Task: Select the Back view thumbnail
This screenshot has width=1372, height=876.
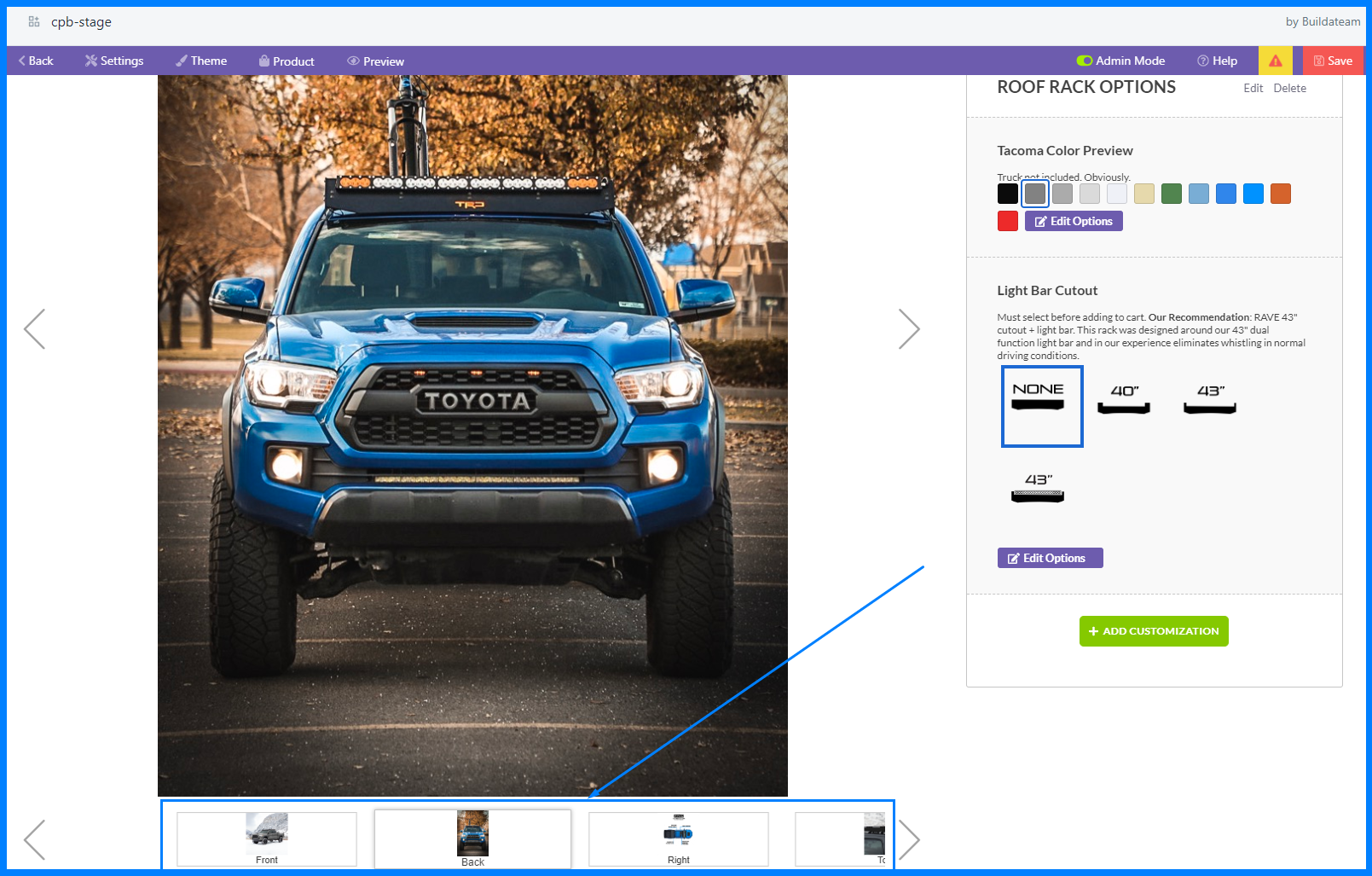Action: click(x=472, y=839)
